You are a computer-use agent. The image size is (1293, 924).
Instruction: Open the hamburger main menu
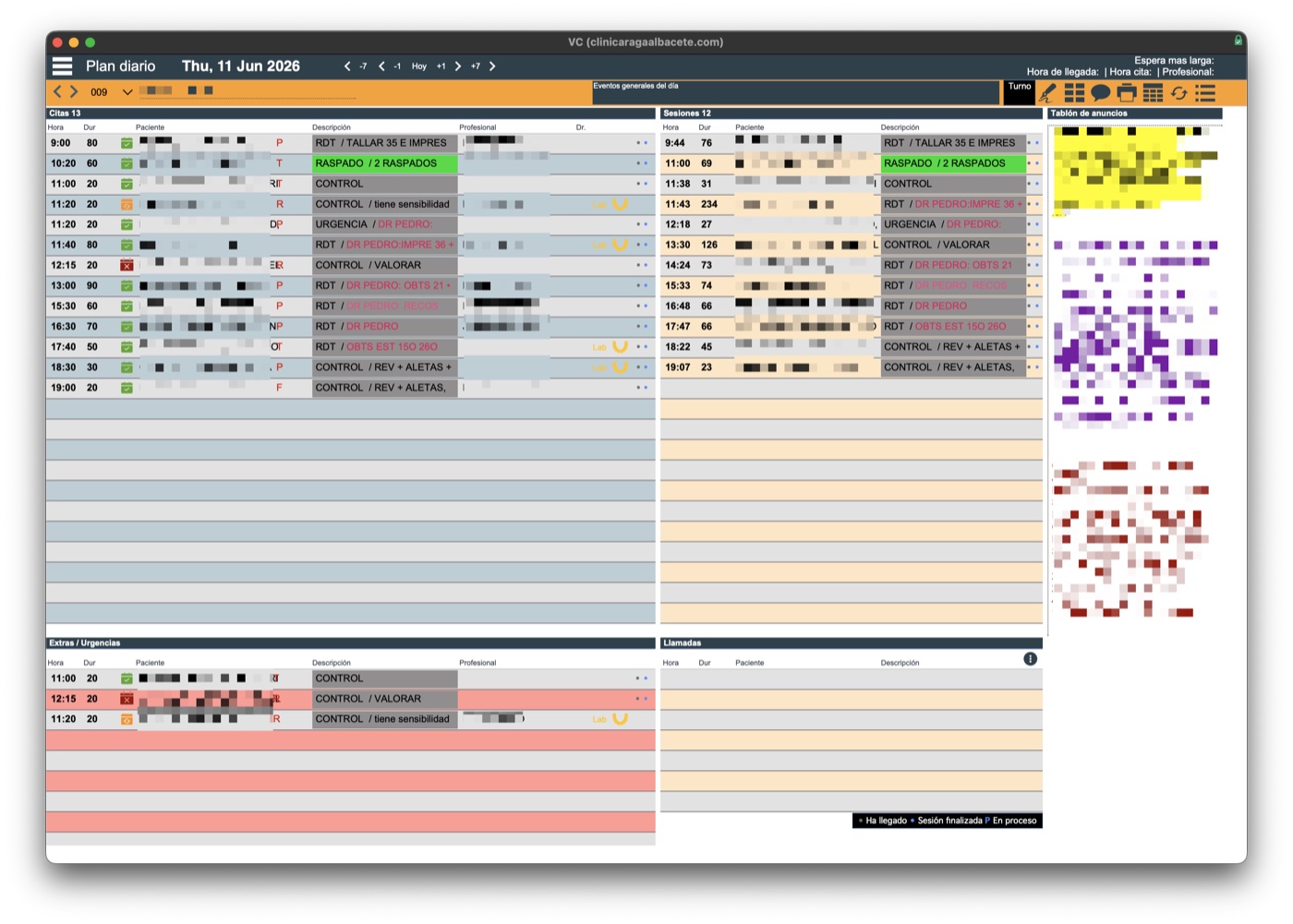[x=62, y=66]
